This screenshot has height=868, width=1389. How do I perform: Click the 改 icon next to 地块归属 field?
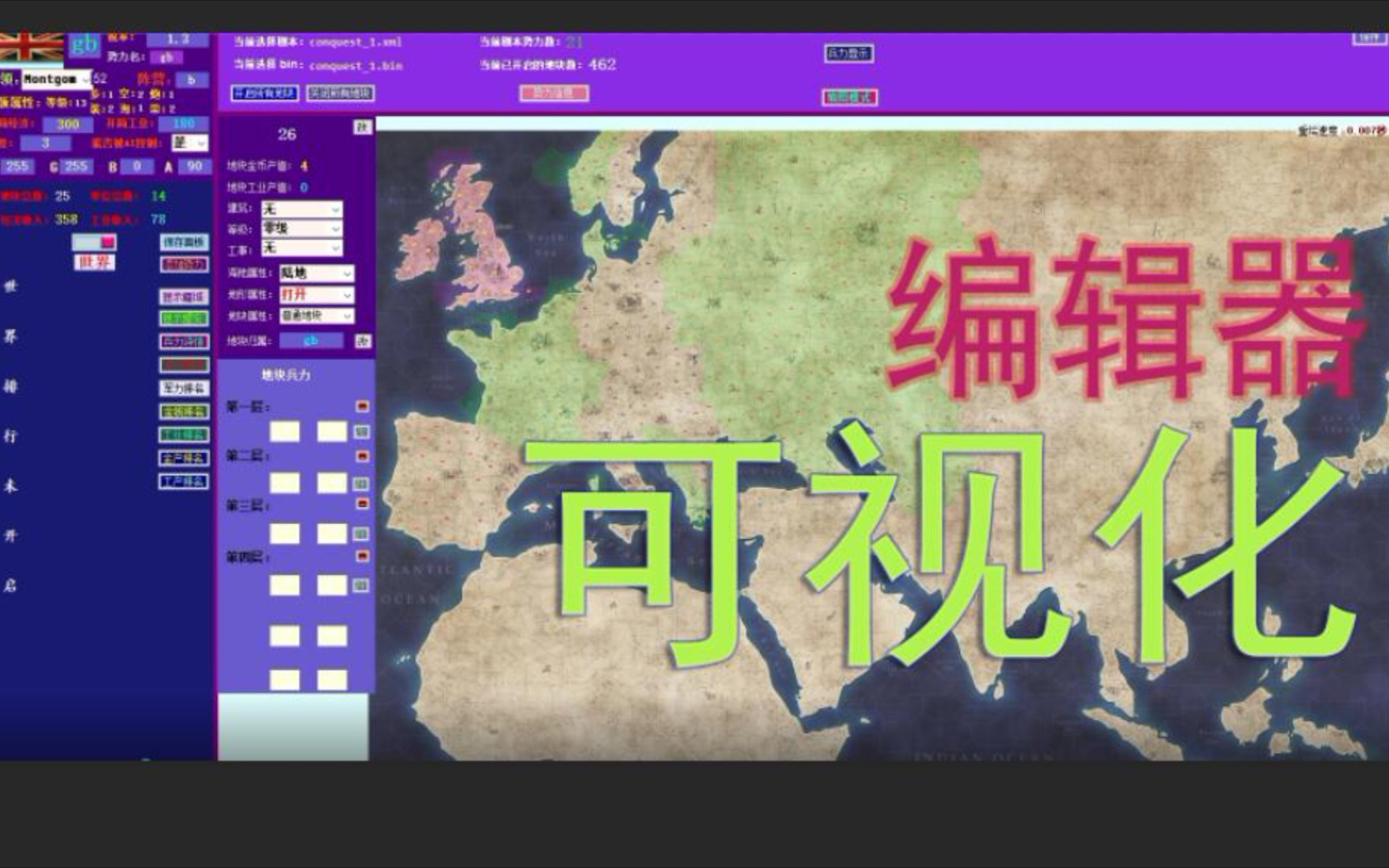tap(363, 342)
